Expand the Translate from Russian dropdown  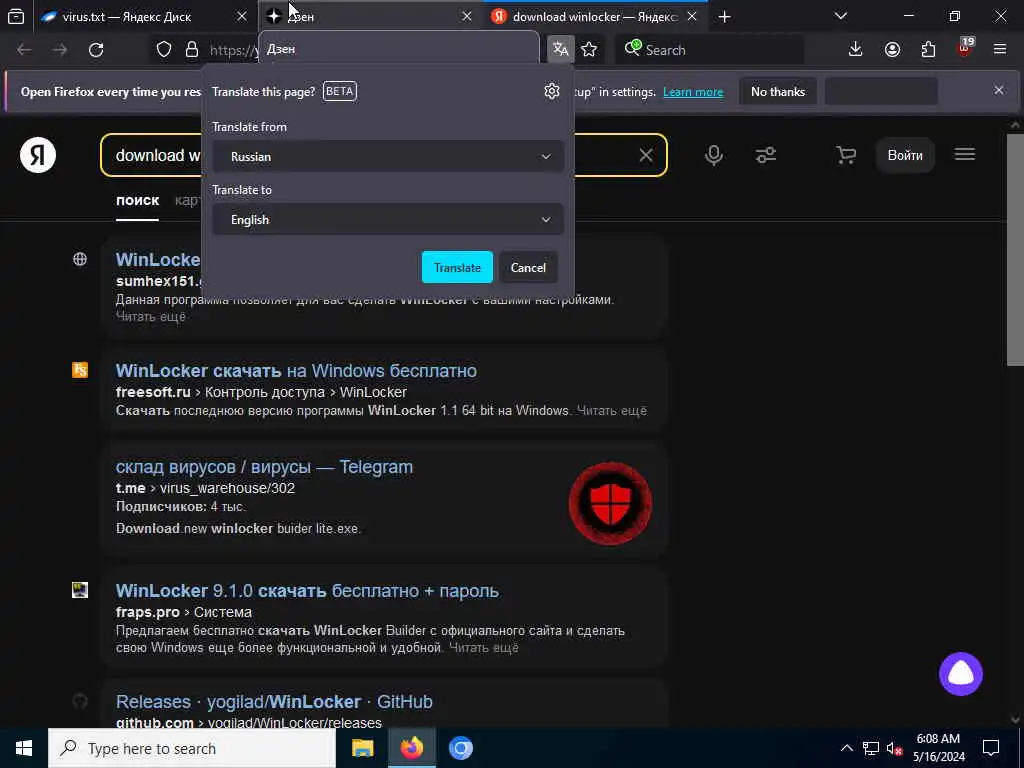(388, 157)
